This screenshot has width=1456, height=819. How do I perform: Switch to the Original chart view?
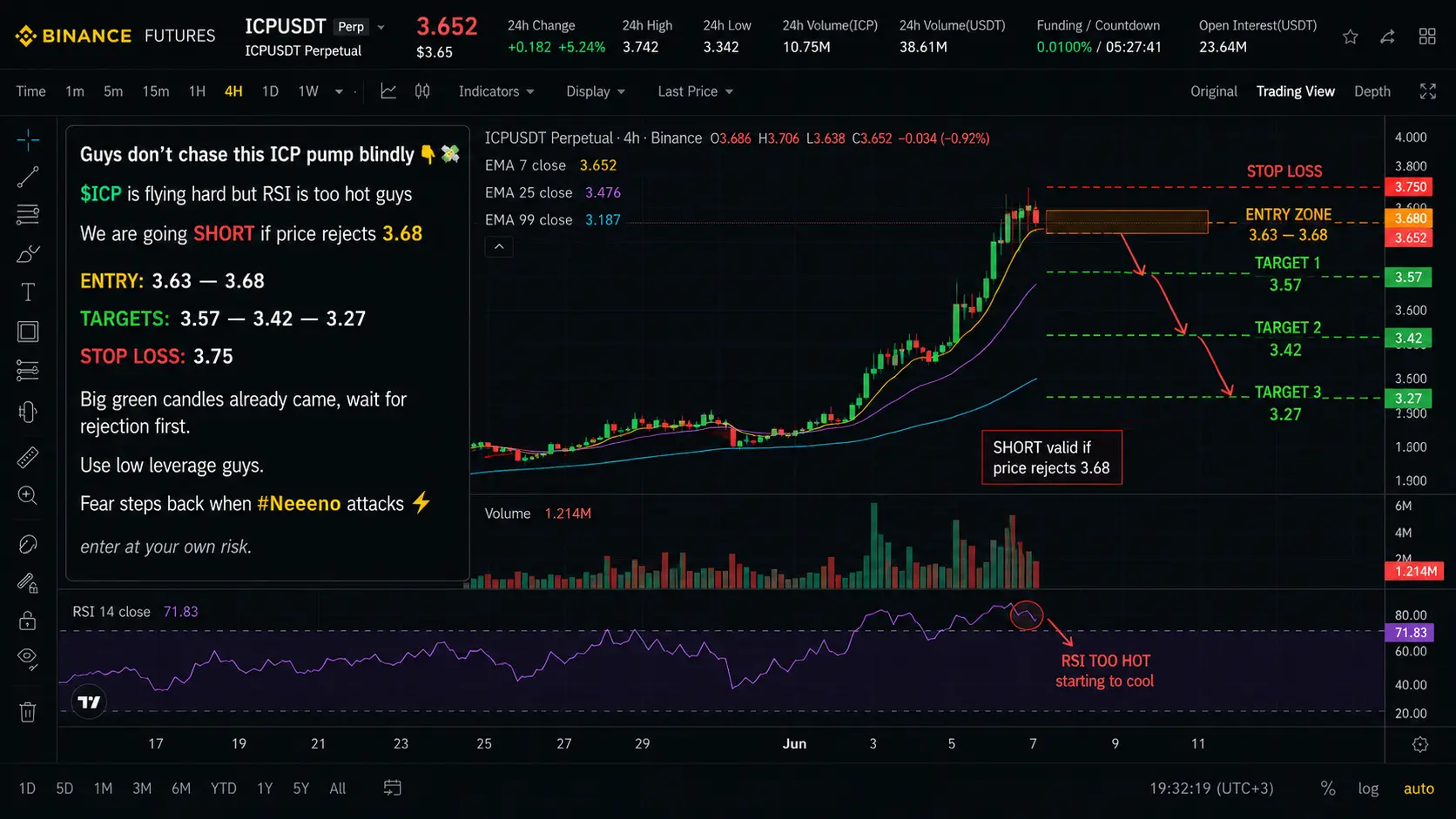pos(1214,91)
